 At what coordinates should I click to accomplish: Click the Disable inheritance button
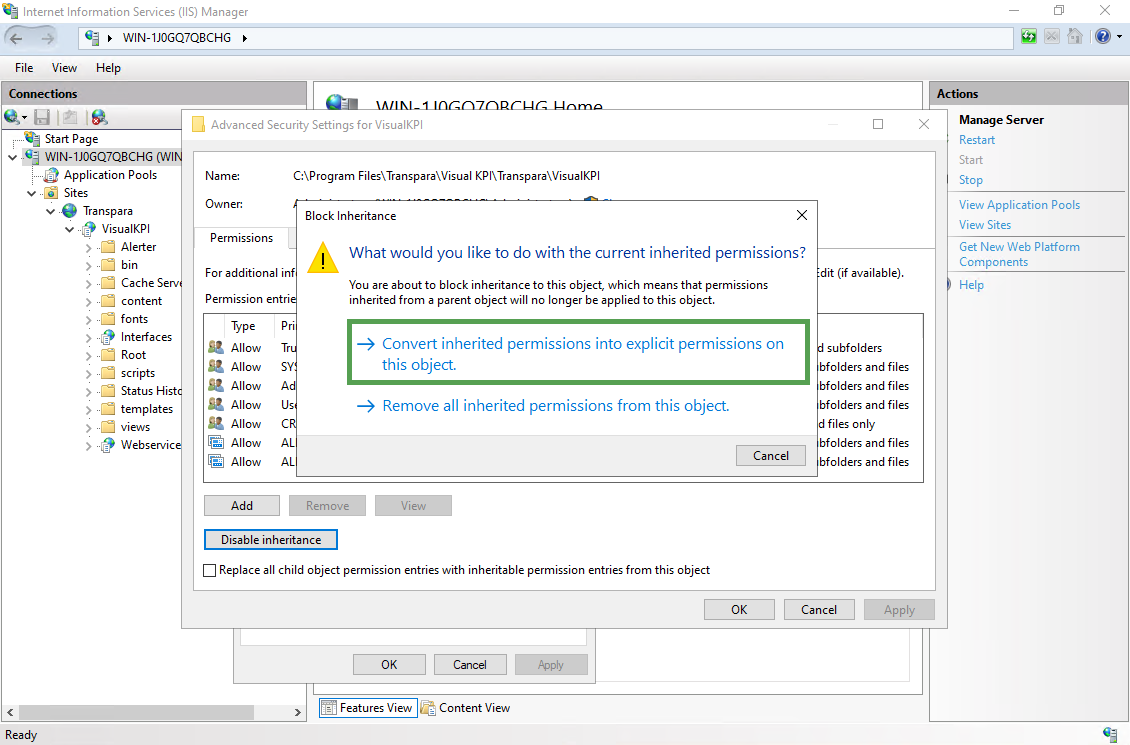click(x=271, y=540)
